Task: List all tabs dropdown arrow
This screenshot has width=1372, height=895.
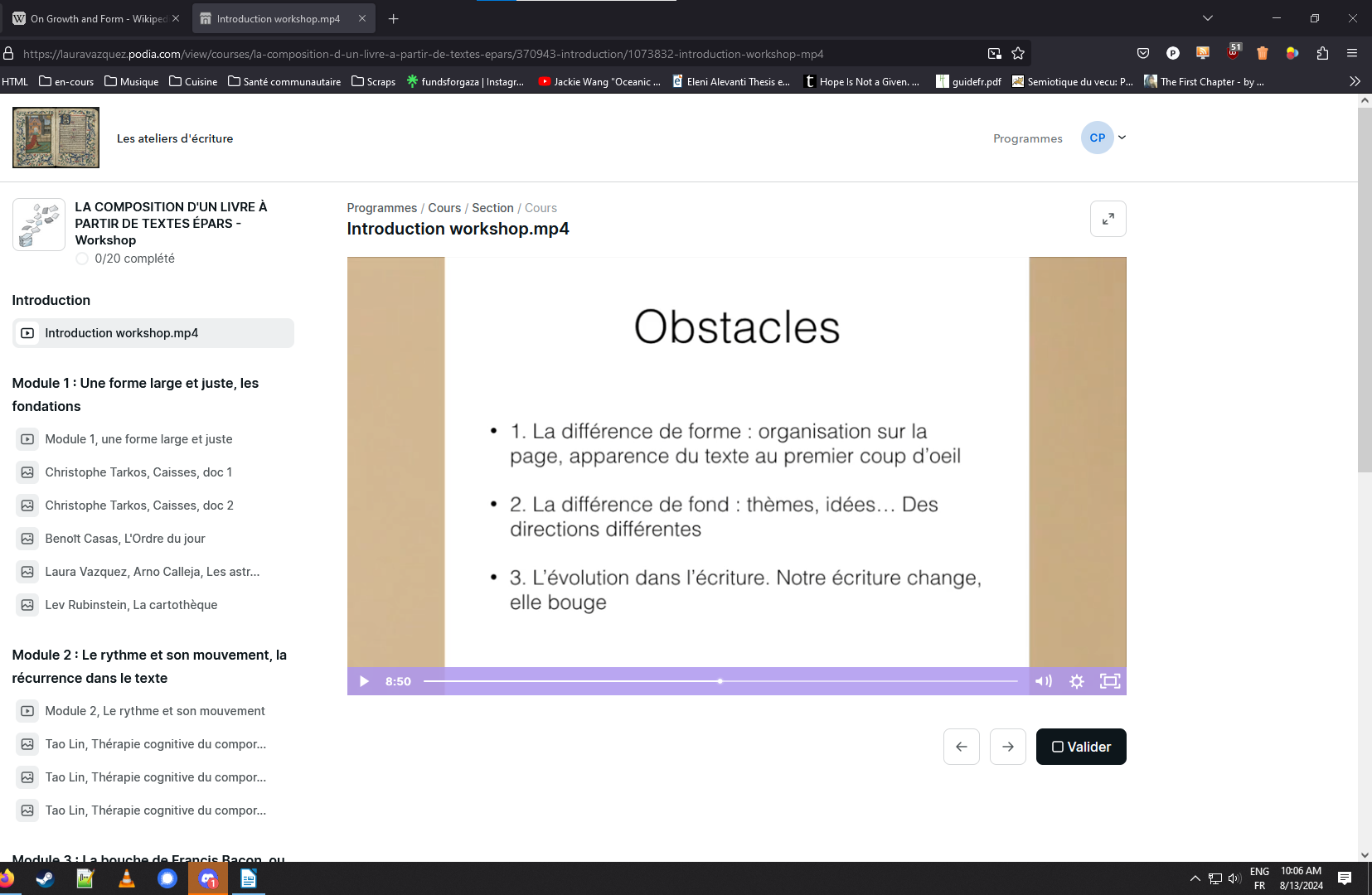Action: (1208, 18)
